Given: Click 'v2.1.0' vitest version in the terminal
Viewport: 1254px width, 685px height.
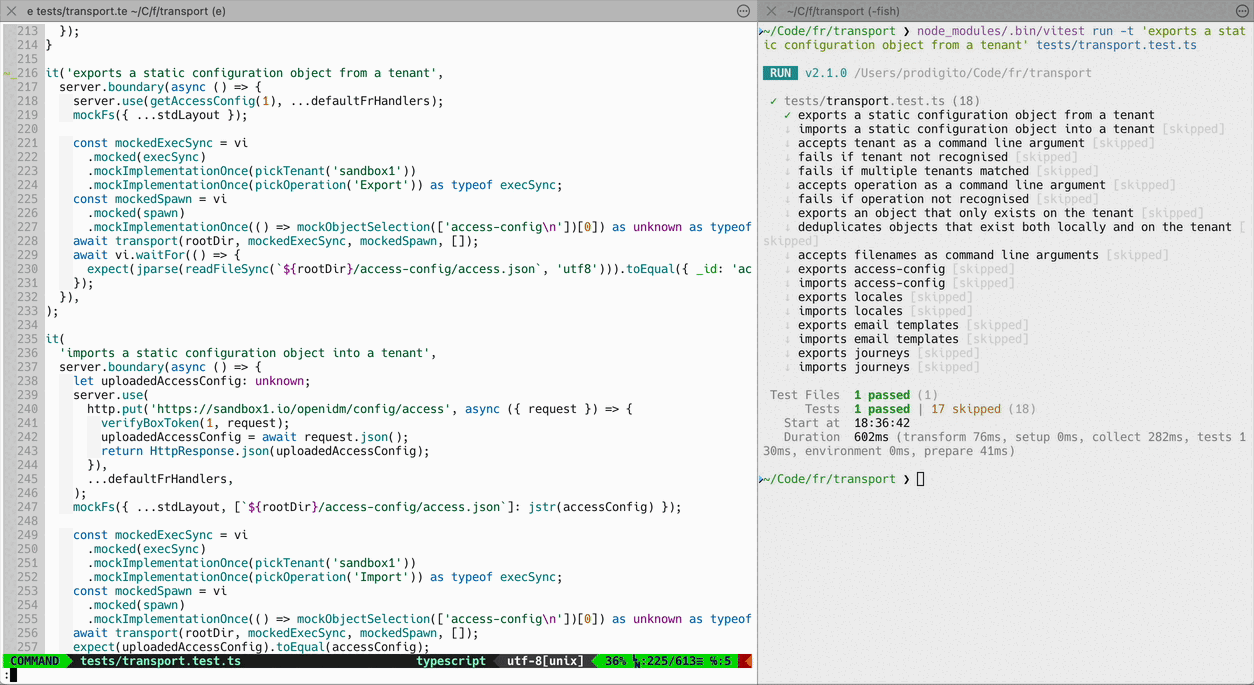Looking at the screenshot, I should click(x=826, y=73).
